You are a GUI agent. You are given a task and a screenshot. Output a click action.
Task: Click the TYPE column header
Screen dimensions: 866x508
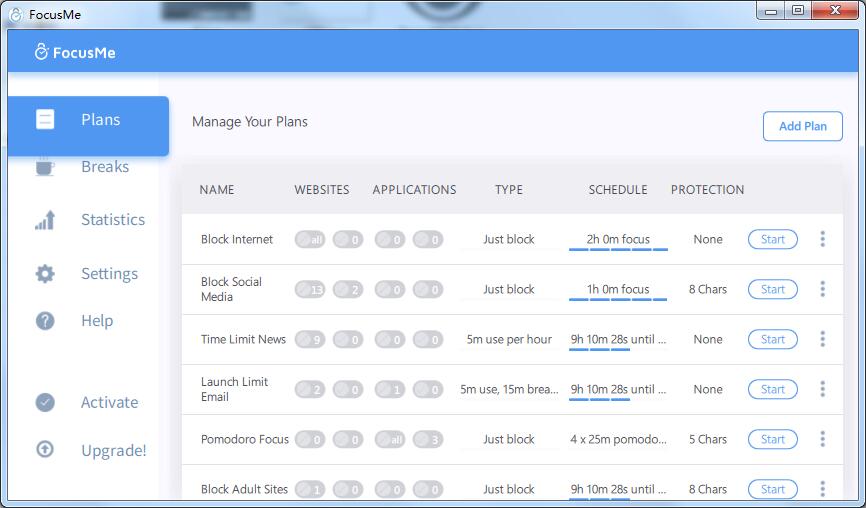point(509,190)
